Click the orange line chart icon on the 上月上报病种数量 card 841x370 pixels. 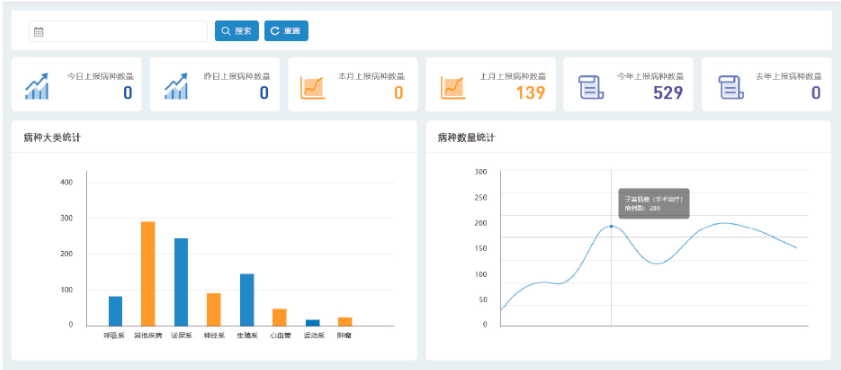453,88
